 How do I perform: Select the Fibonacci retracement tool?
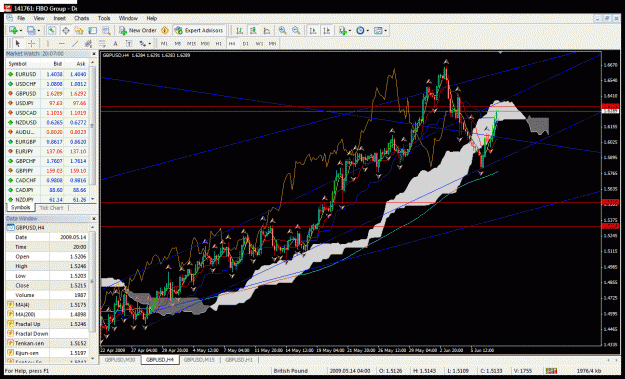102,43
